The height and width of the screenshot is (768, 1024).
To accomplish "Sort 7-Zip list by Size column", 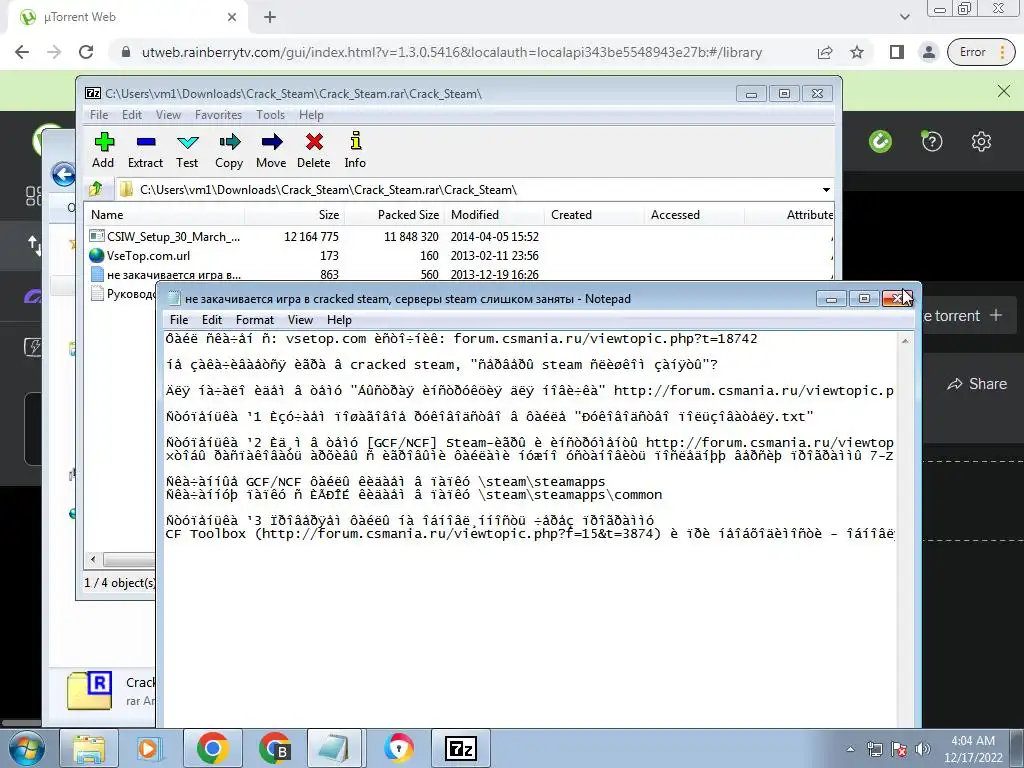I will (x=295, y=215).
